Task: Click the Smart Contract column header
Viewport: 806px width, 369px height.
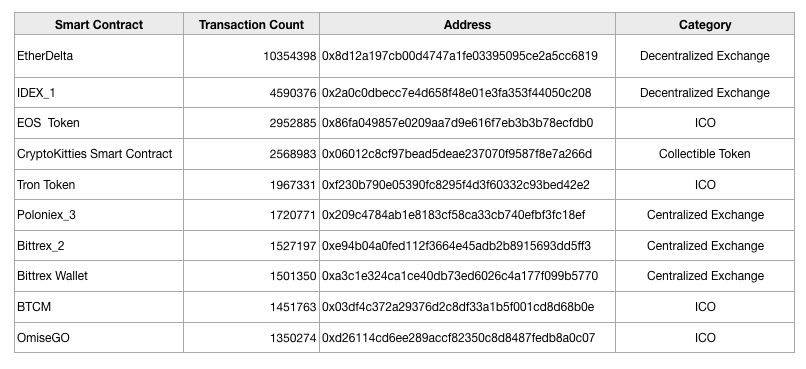Action: tap(99, 25)
